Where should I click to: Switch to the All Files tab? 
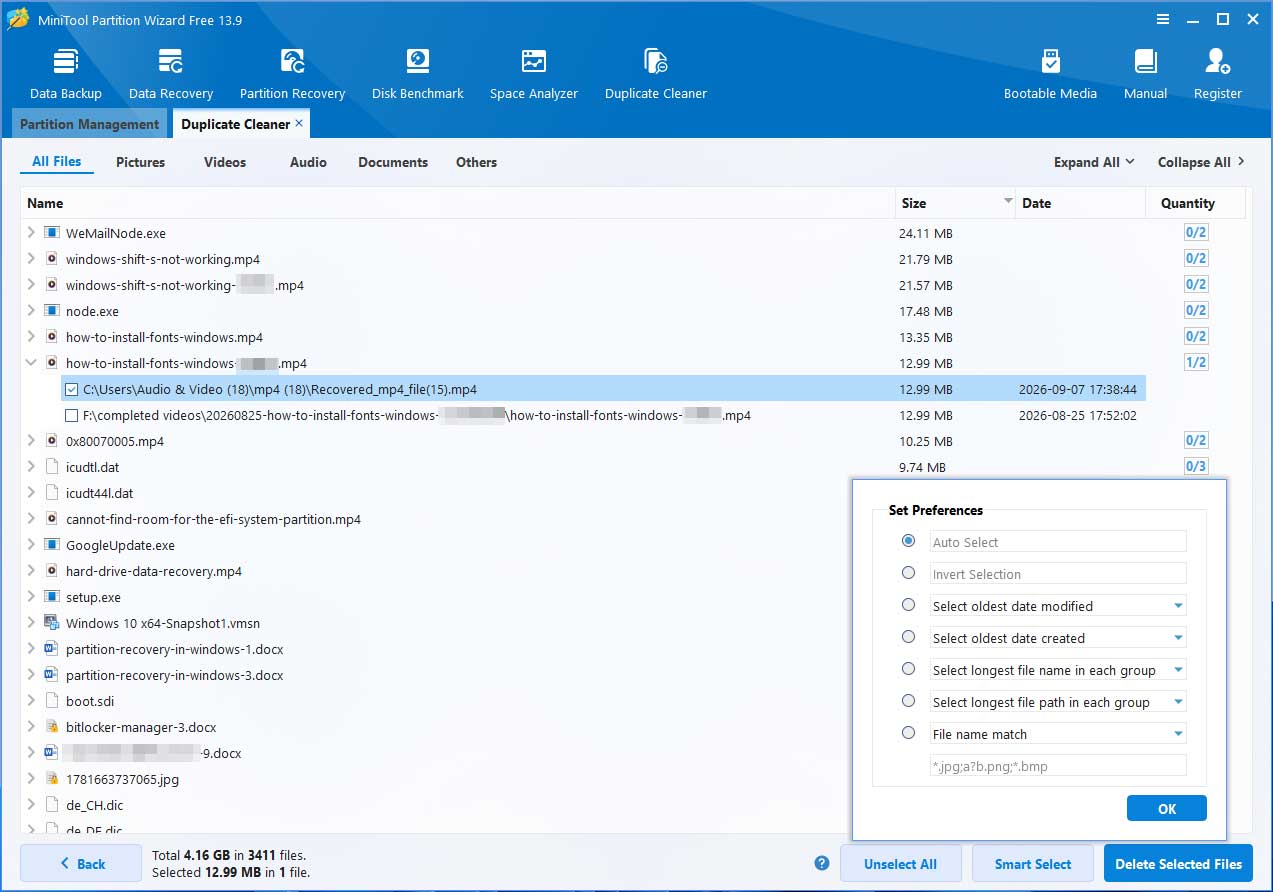tap(57, 161)
